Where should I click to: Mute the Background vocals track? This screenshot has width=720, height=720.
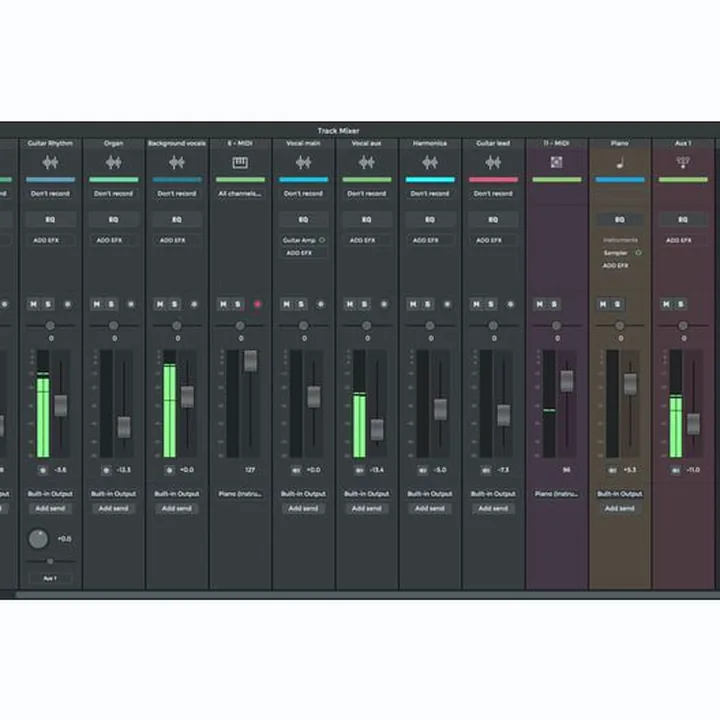coord(160,304)
